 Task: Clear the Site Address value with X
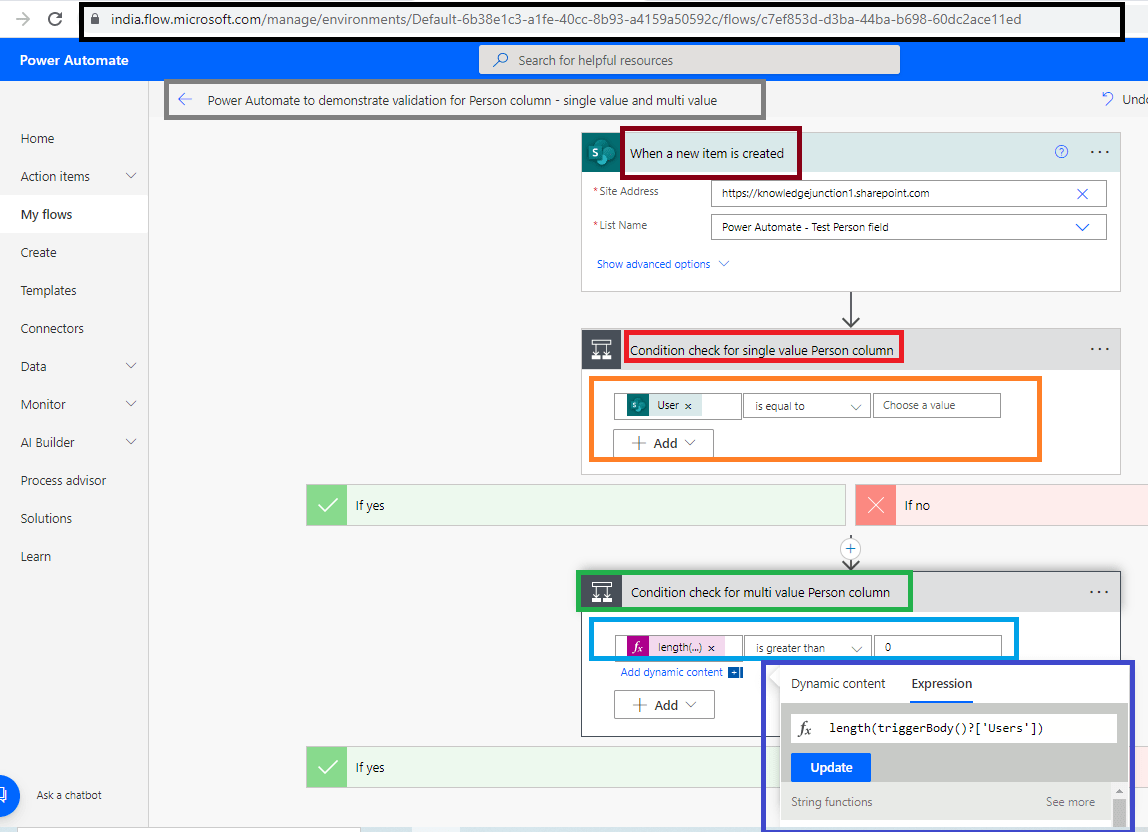(1082, 193)
